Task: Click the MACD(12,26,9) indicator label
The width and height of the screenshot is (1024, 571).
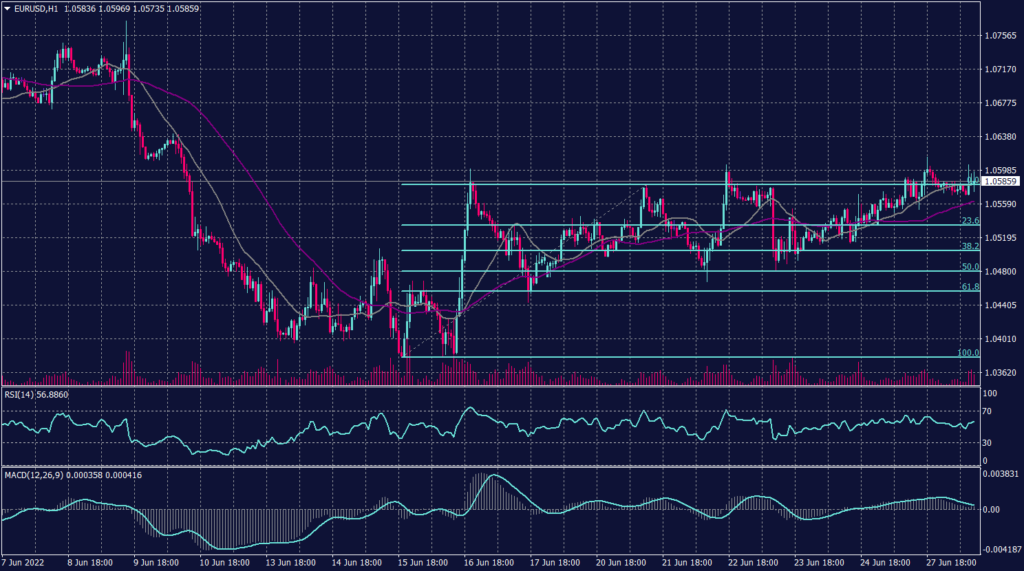Action: (37, 472)
